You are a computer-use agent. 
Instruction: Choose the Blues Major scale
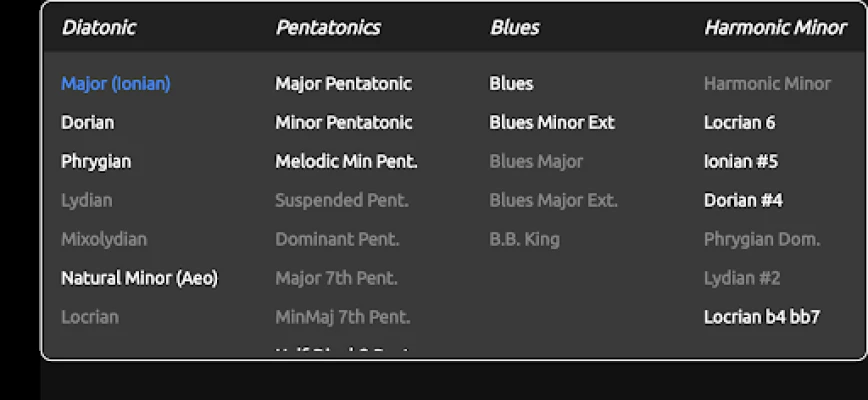pyautogui.click(x=536, y=162)
